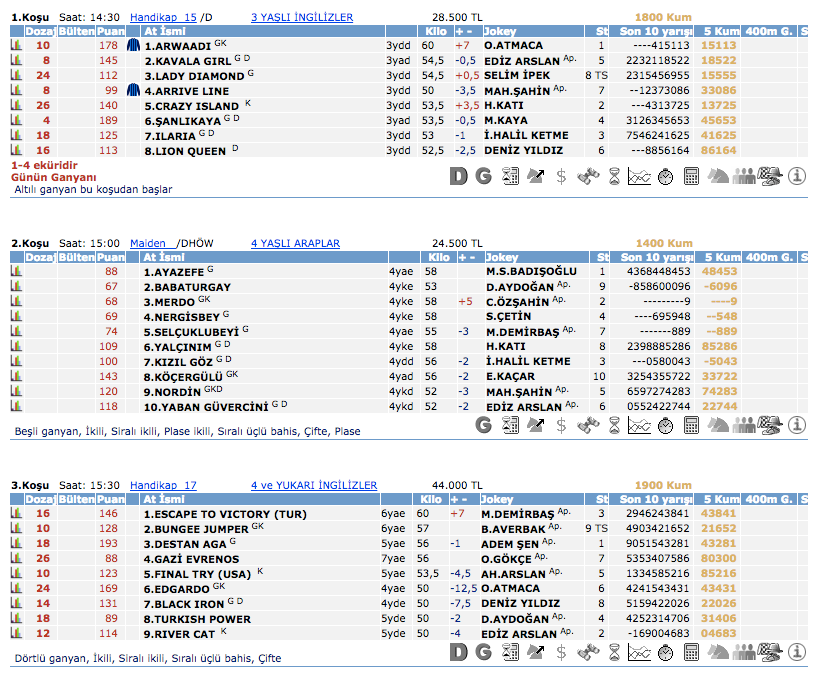The image size is (829, 681).
Task: Open the binoculars icon in race 2 toolbar
Action: pos(587,425)
